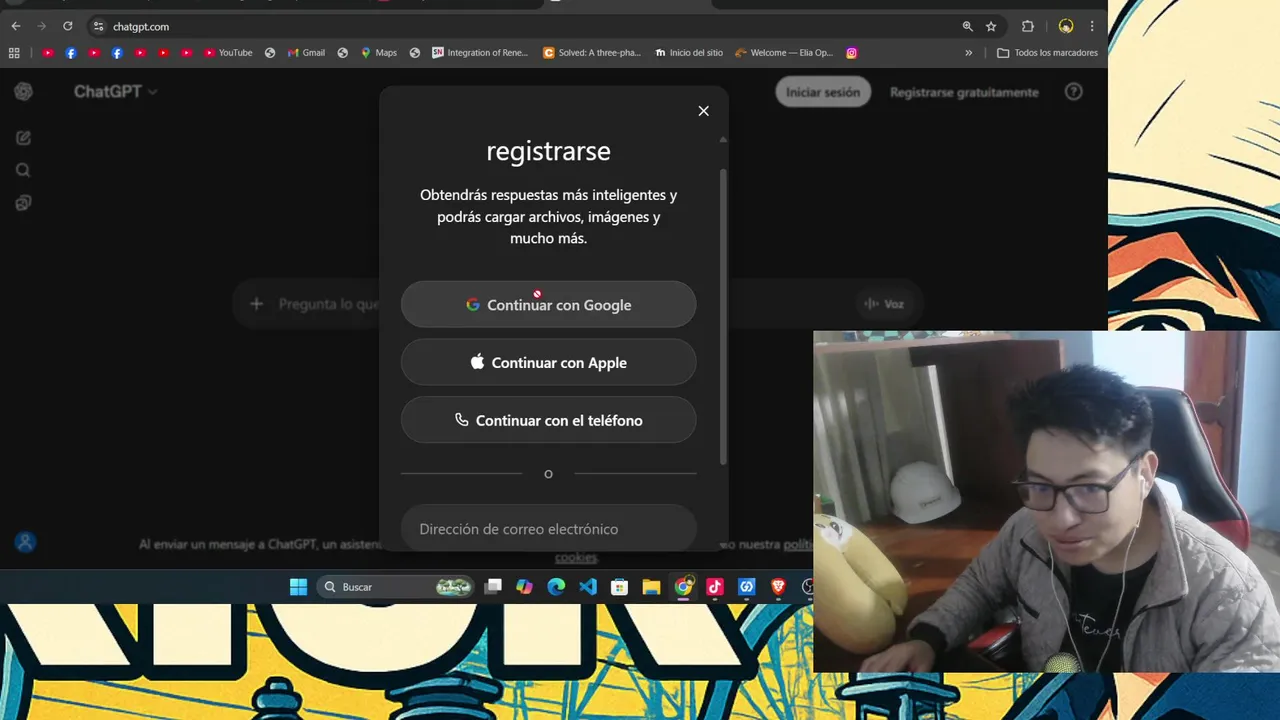Image resolution: width=1280 pixels, height=720 pixels.
Task: Open the site information icon
Action: point(98,26)
